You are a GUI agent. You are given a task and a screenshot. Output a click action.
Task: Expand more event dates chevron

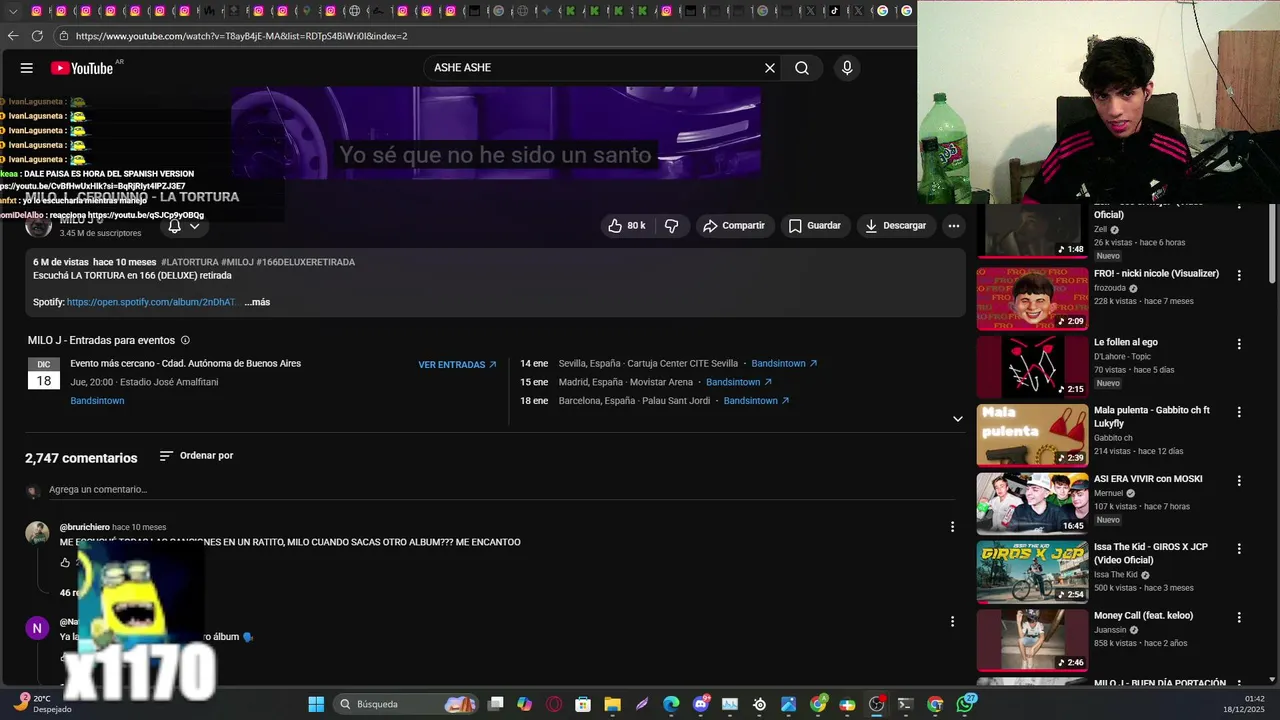(957, 419)
